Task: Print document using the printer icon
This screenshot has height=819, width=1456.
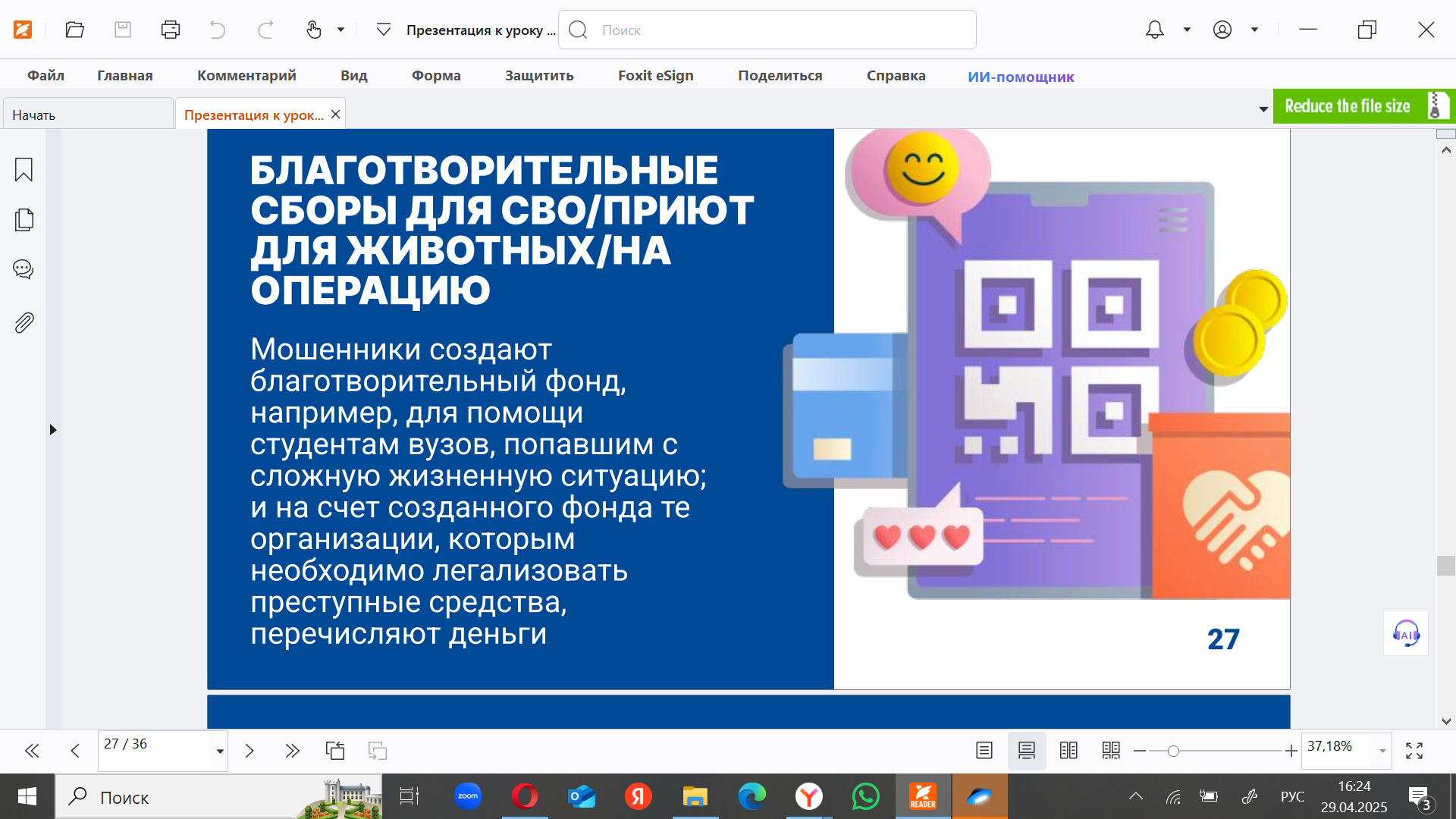Action: [171, 30]
